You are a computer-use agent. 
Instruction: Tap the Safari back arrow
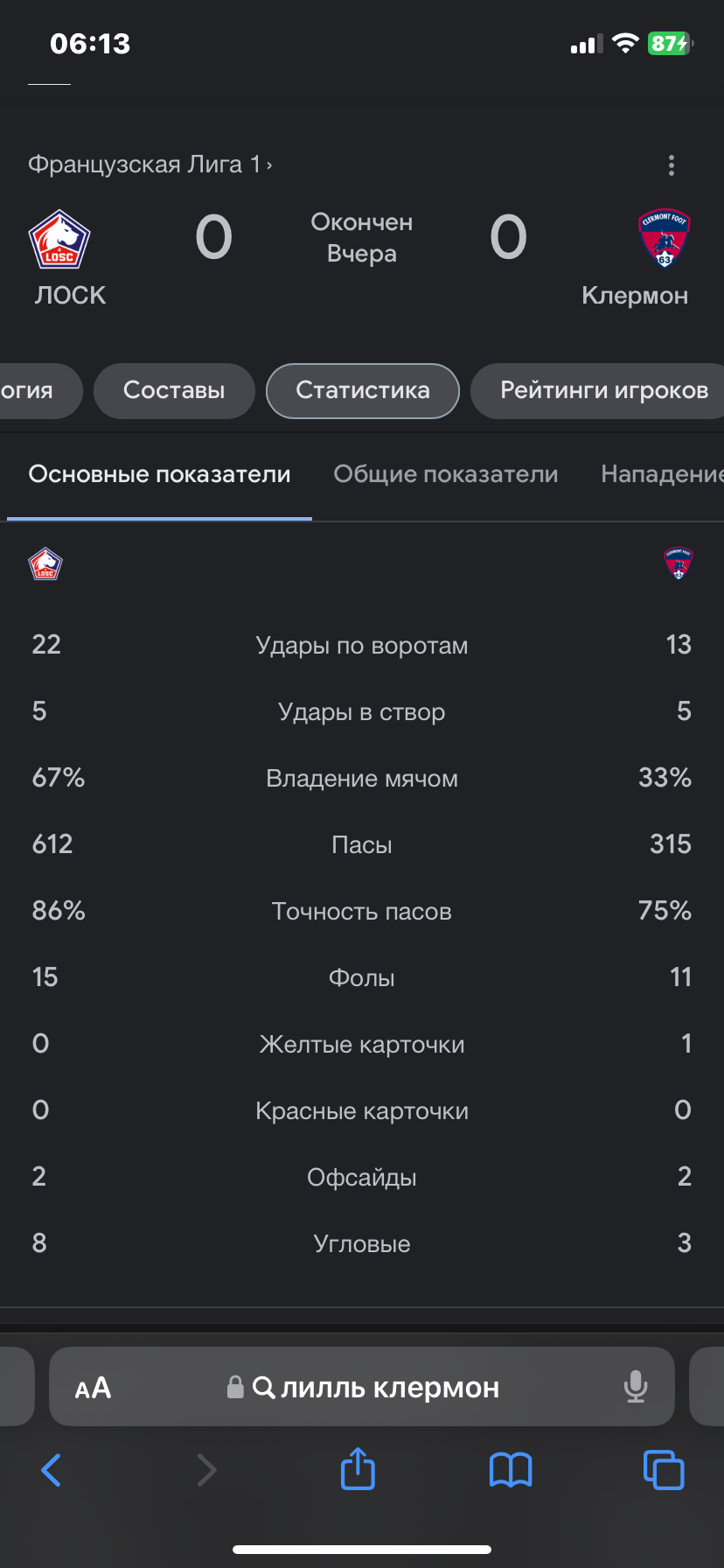pos(52,1470)
